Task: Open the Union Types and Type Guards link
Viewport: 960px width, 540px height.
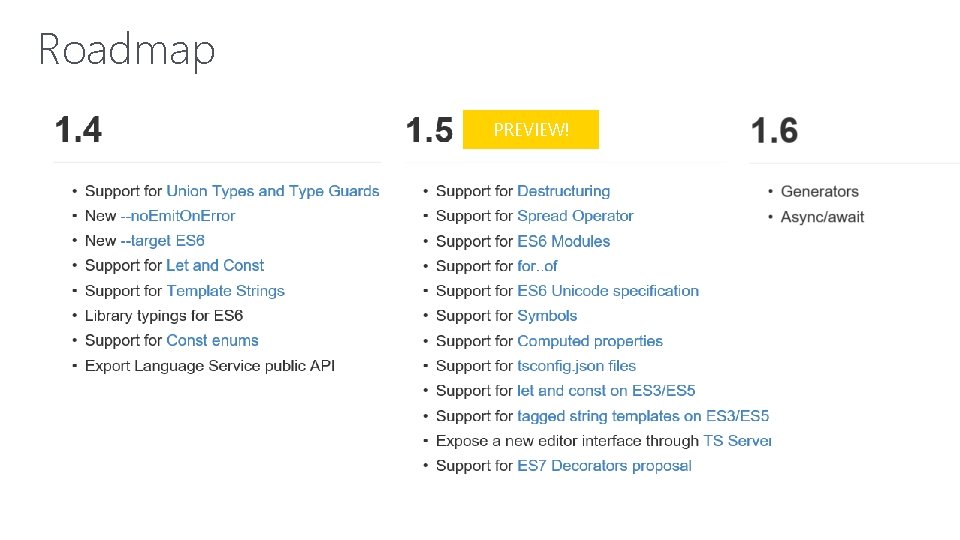Action: (x=272, y=191)
